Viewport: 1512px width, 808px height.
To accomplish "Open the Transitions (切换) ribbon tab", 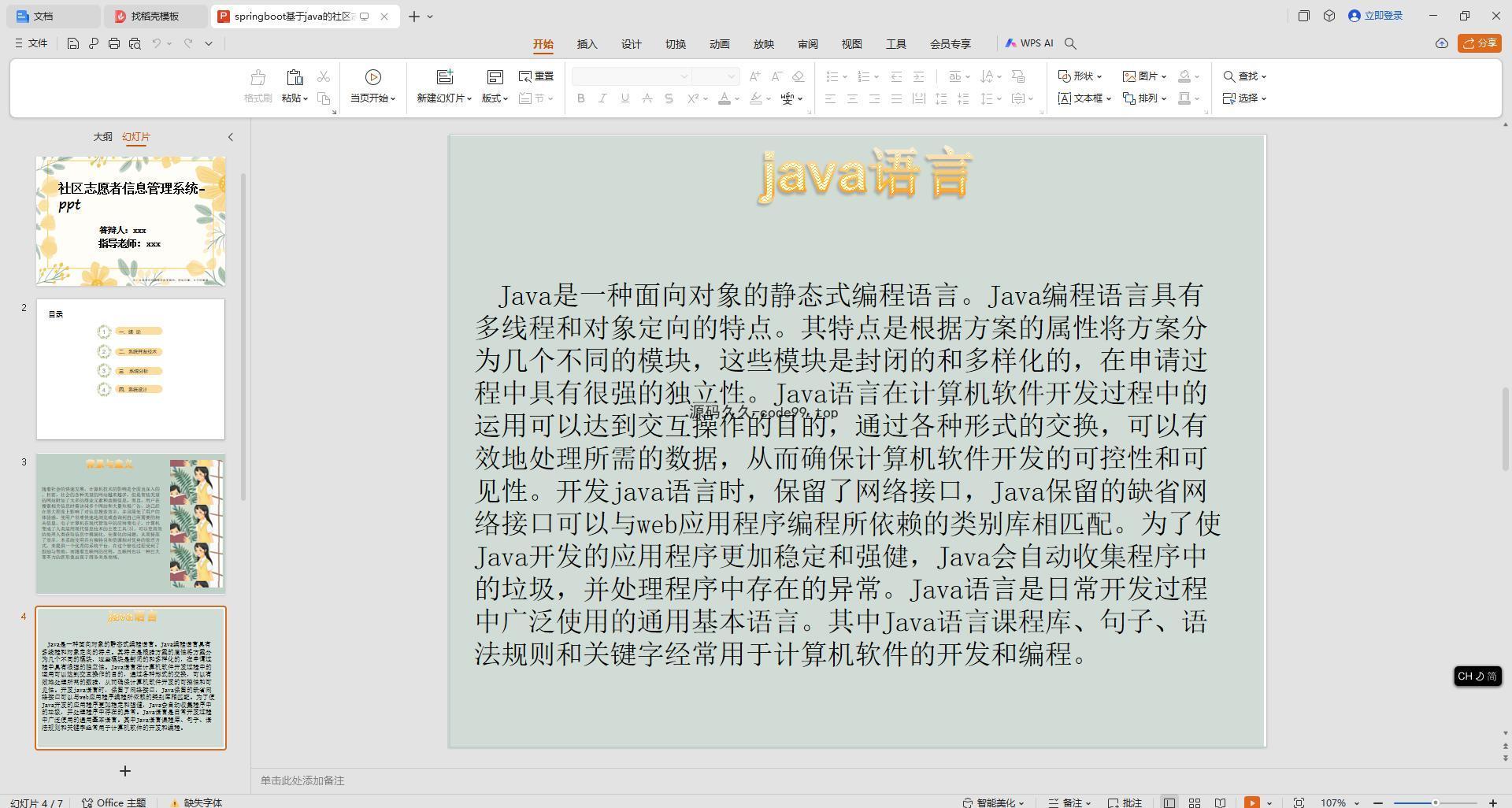I will click(x=675, y=44).
